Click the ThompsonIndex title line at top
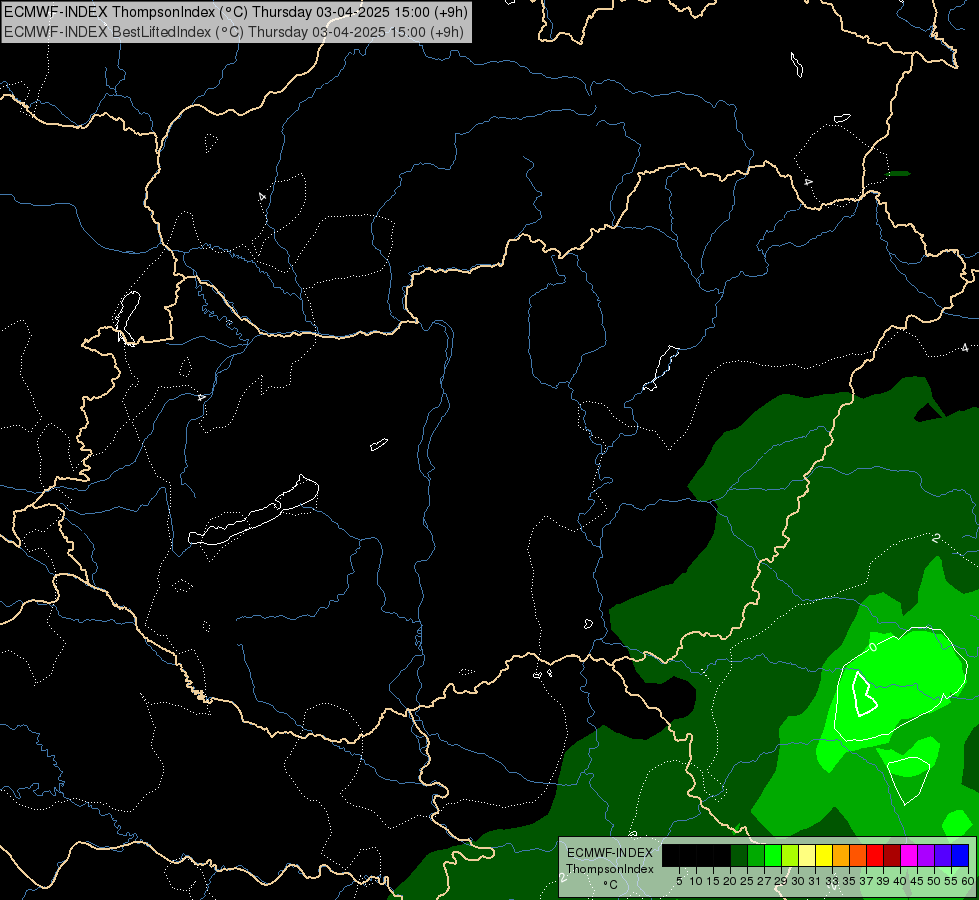This screenshot has height=900, width=979. [235, 11]
